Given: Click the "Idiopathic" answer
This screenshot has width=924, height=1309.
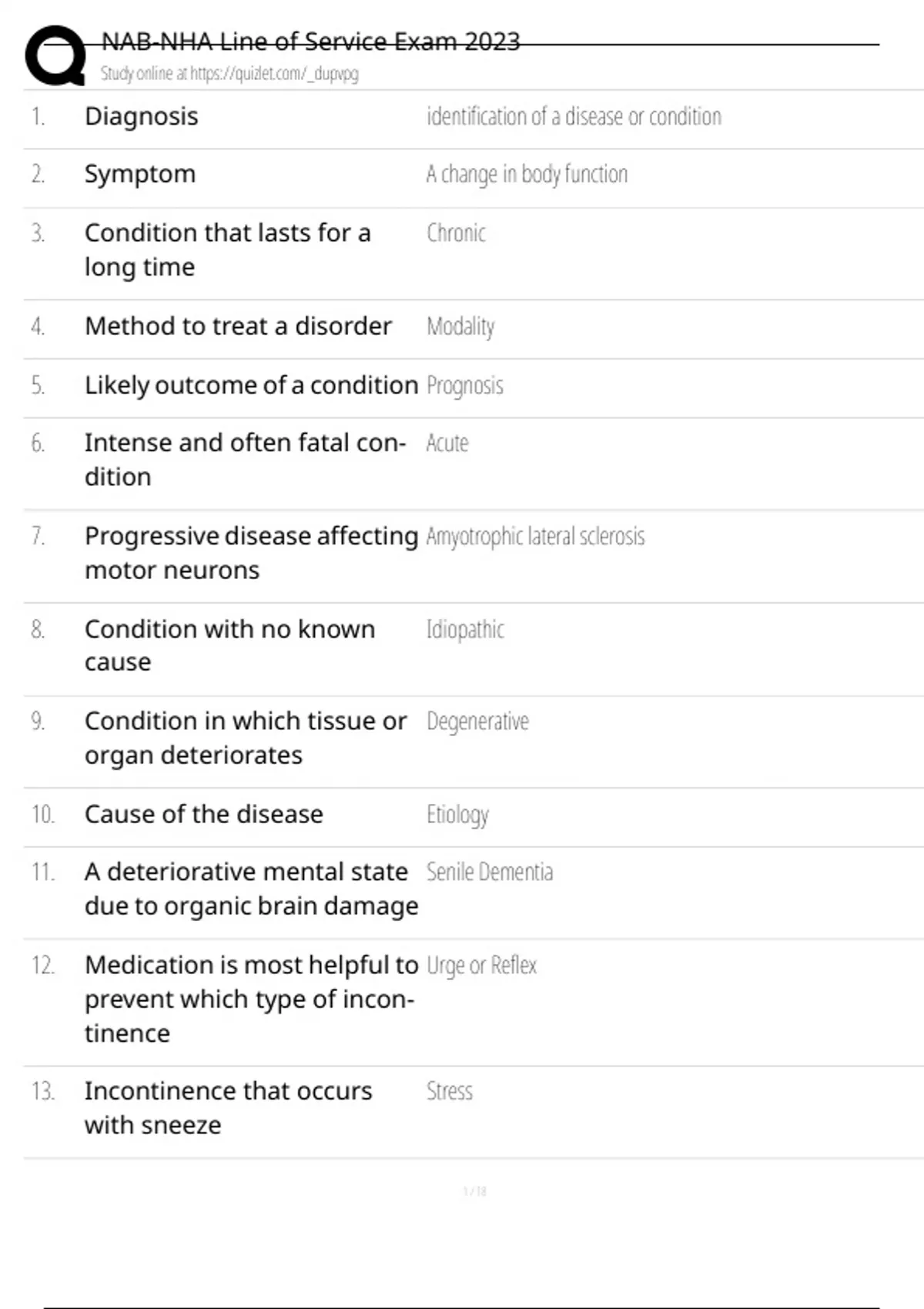Looking at the screenshot, I should pyautogui.click(x=465, y=629).
